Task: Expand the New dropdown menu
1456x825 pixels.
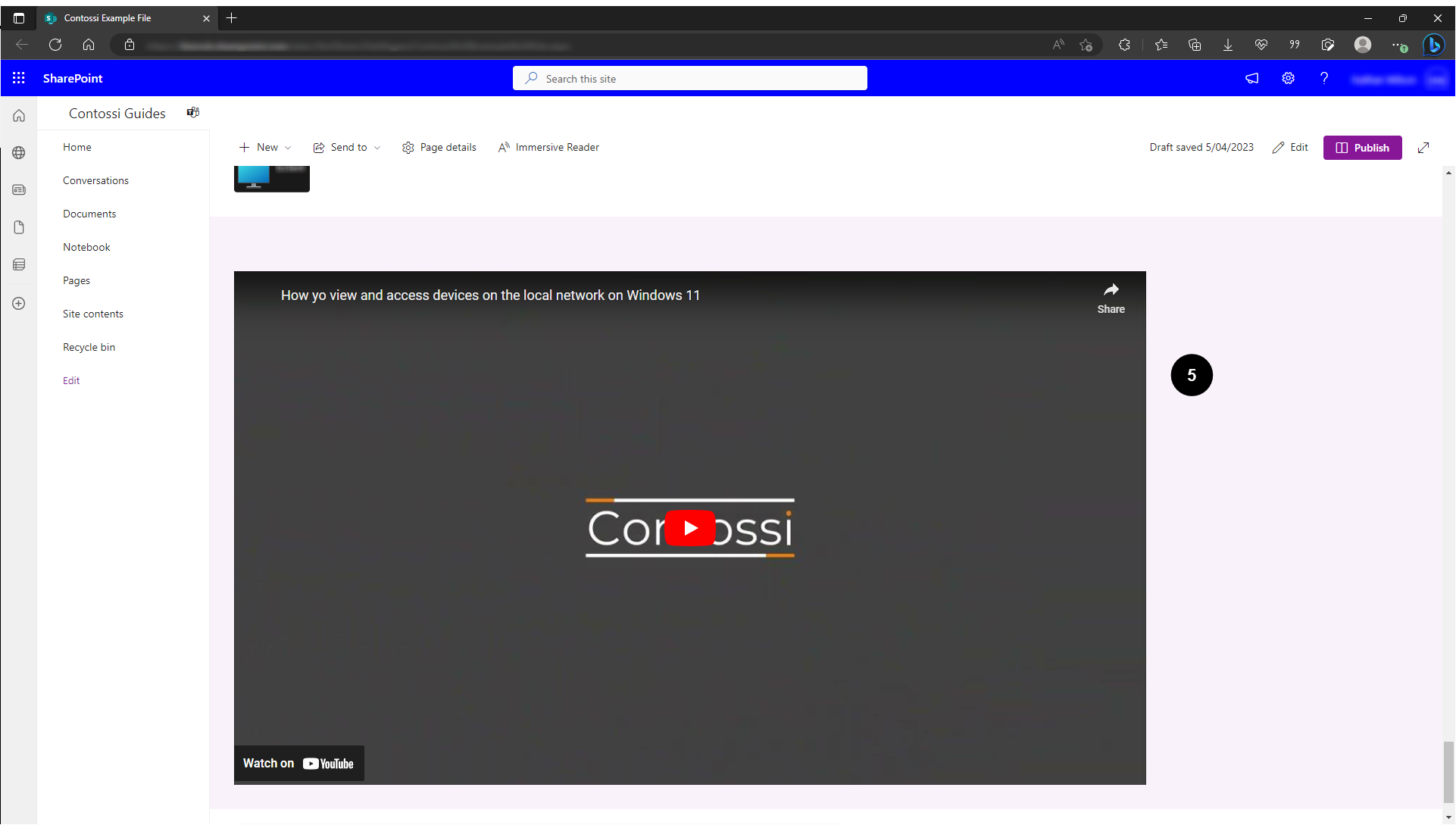Action: (265, 148)
